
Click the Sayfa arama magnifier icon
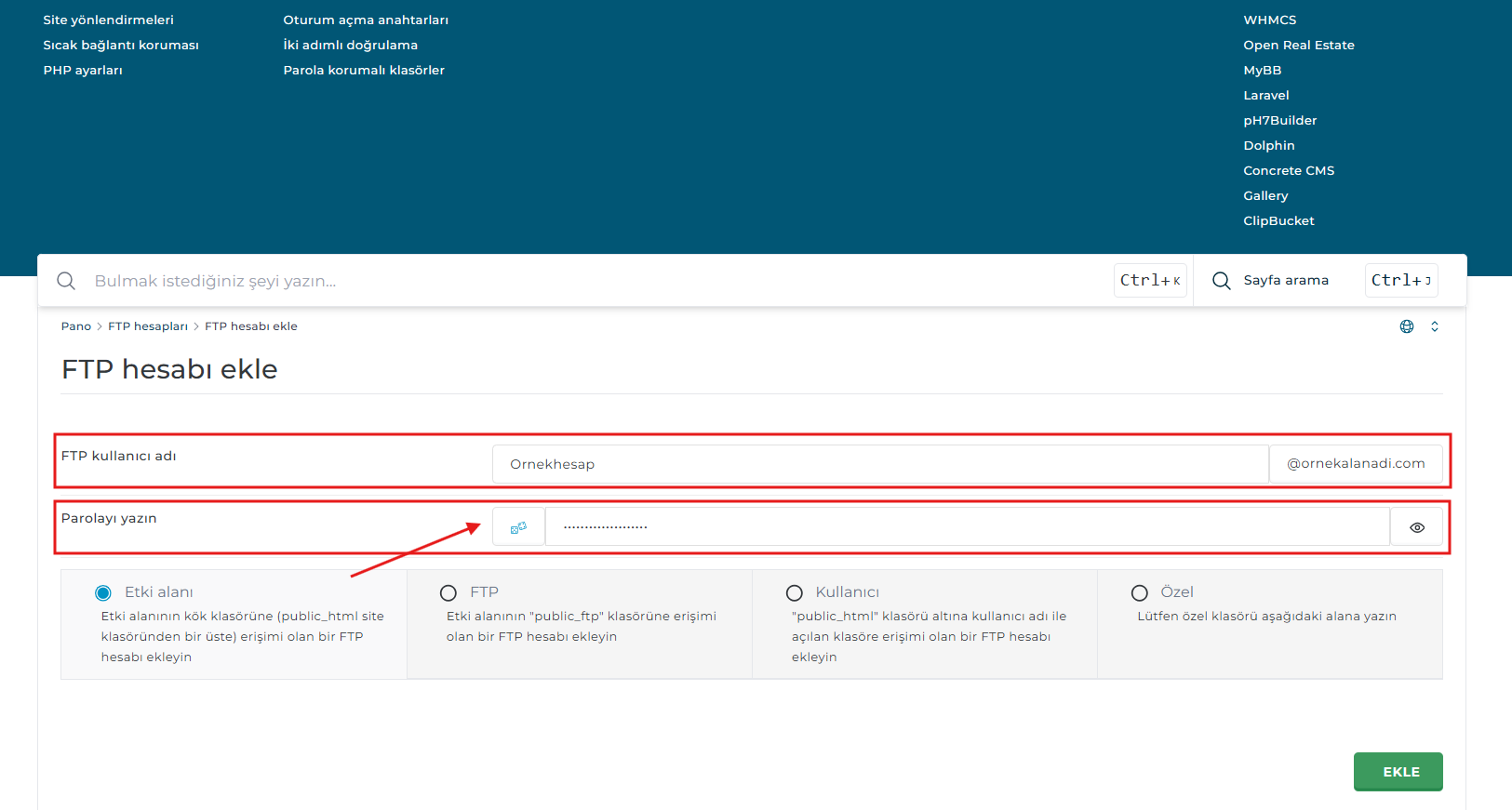[x=1222, y=281]
